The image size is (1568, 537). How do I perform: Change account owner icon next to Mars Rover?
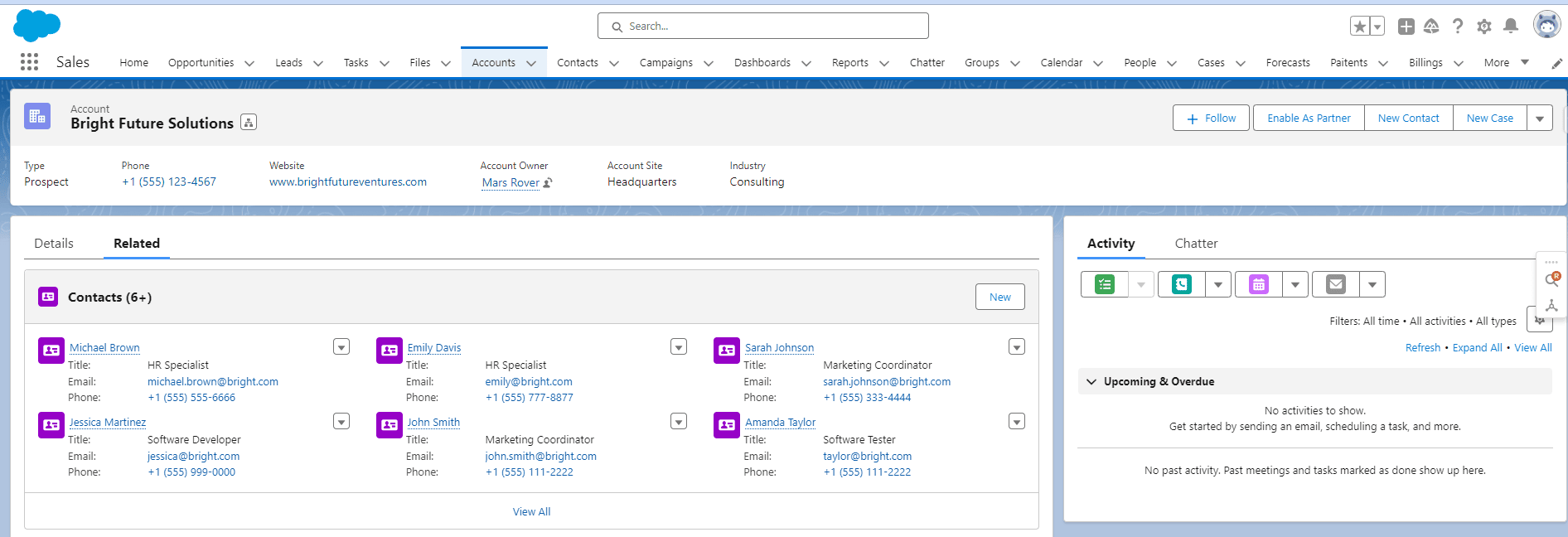[x=548, y=182]
